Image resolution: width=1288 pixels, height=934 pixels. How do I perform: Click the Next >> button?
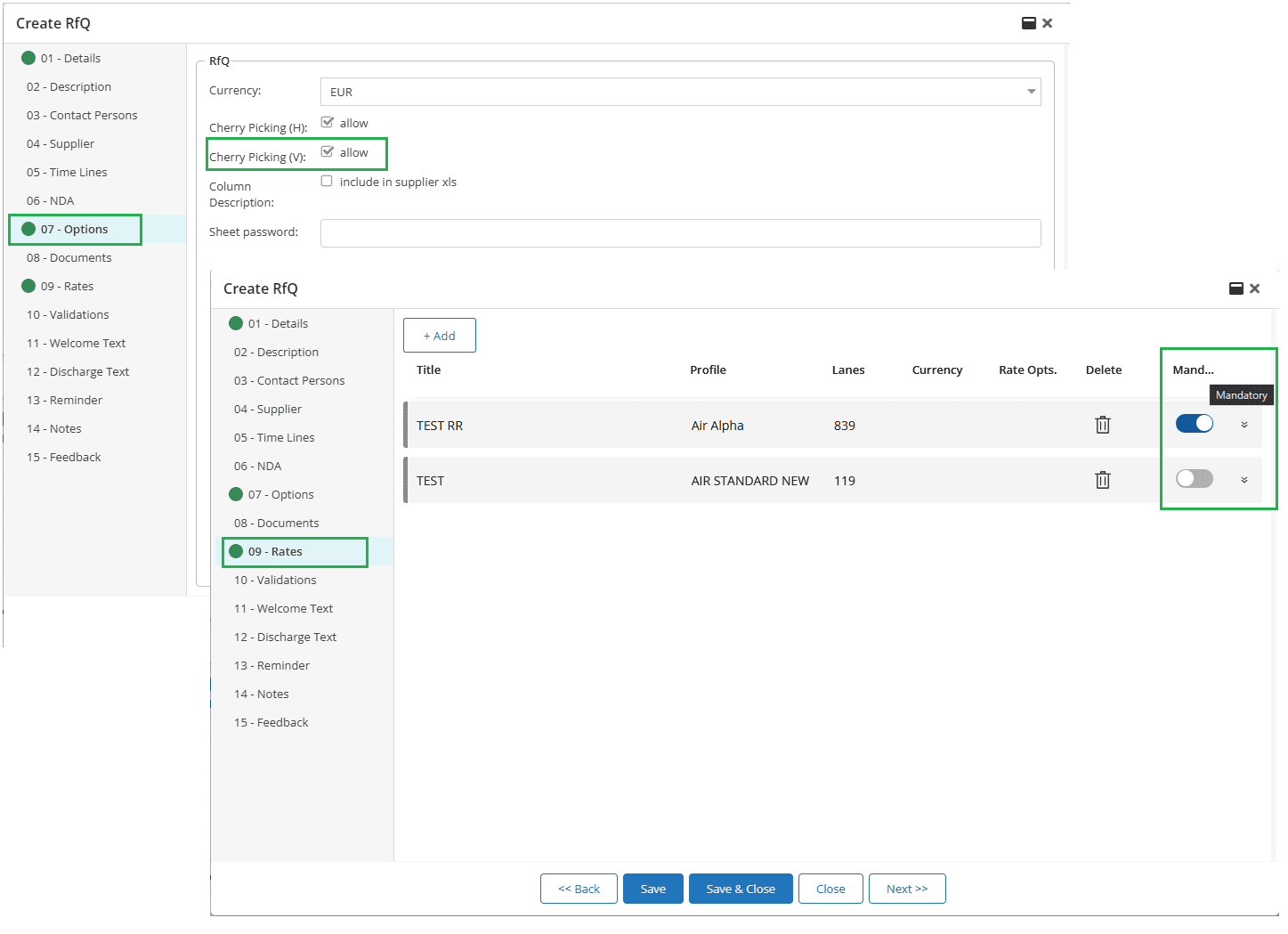(x=907, y=889)
